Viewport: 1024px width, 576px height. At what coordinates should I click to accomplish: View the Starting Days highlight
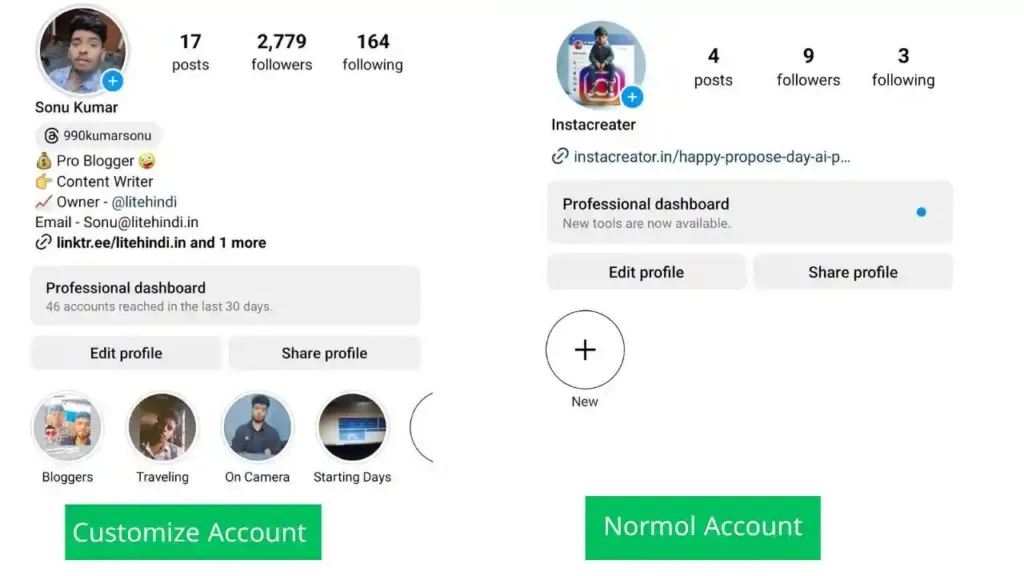pos(352,427)
